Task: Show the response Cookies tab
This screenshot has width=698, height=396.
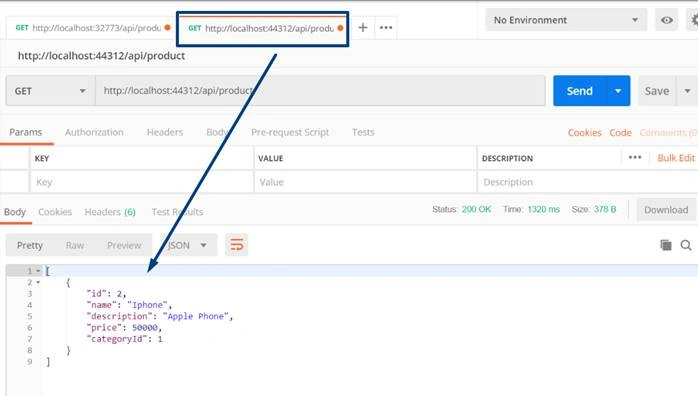Action: (55, 212)
